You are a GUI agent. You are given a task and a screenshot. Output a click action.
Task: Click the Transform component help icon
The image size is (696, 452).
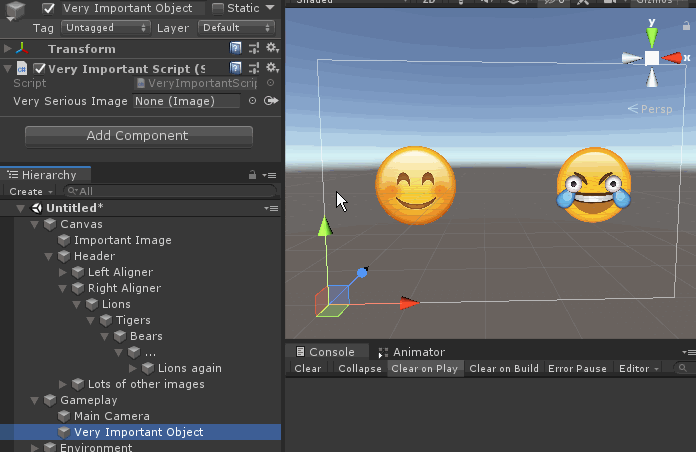pyautogui.click(x=235, y=48)
